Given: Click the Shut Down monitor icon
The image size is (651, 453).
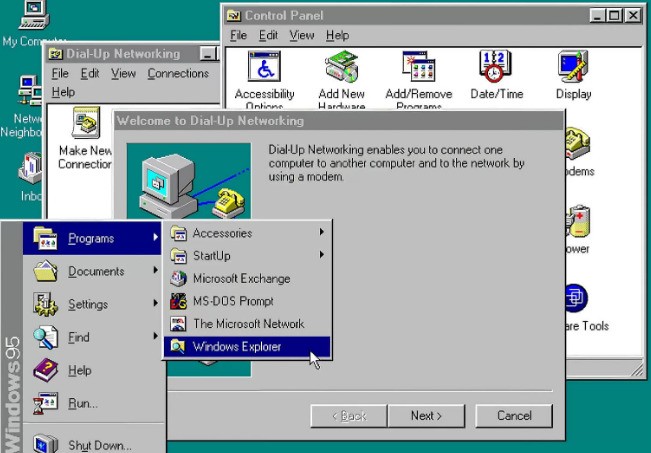Looking at the screenshot, I should coord(45,443).
